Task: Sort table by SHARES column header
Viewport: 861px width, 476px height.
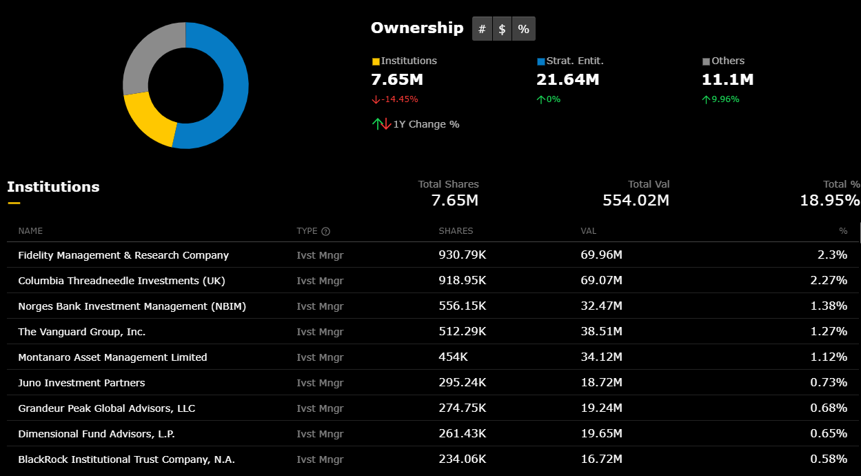Action: point(456,231)
